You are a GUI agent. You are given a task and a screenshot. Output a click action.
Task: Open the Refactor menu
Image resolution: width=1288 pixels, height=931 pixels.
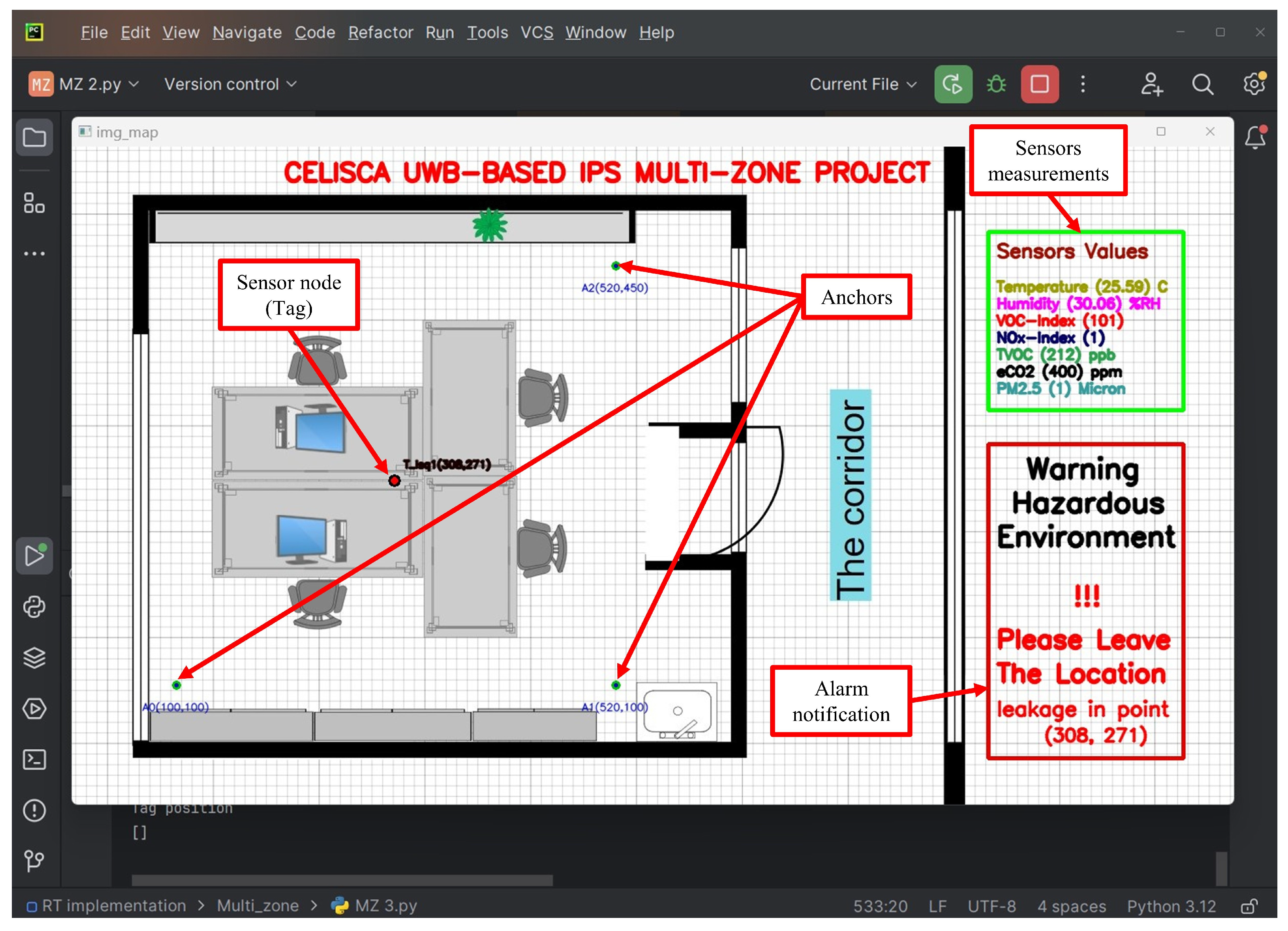click(x=381, y=32)
